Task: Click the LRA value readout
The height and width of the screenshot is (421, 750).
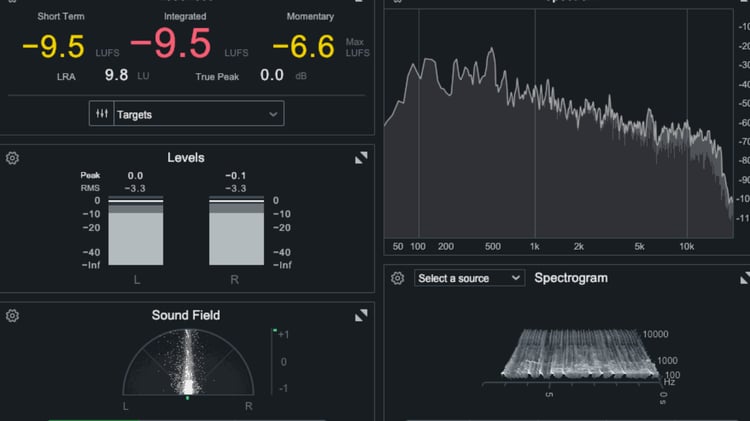Action: tap(116, 75)
